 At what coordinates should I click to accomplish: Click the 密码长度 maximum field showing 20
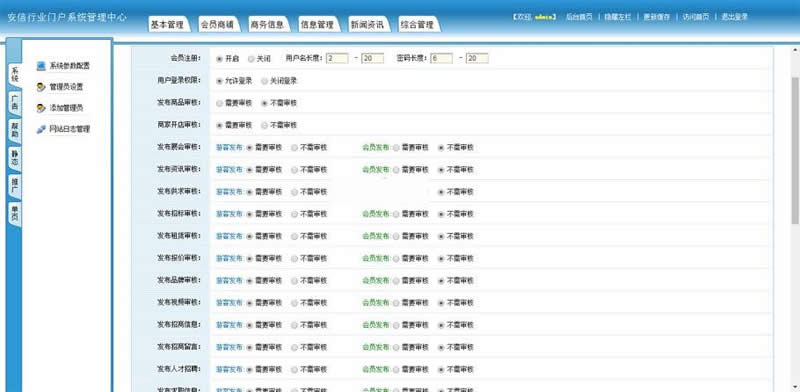[477, 59]
